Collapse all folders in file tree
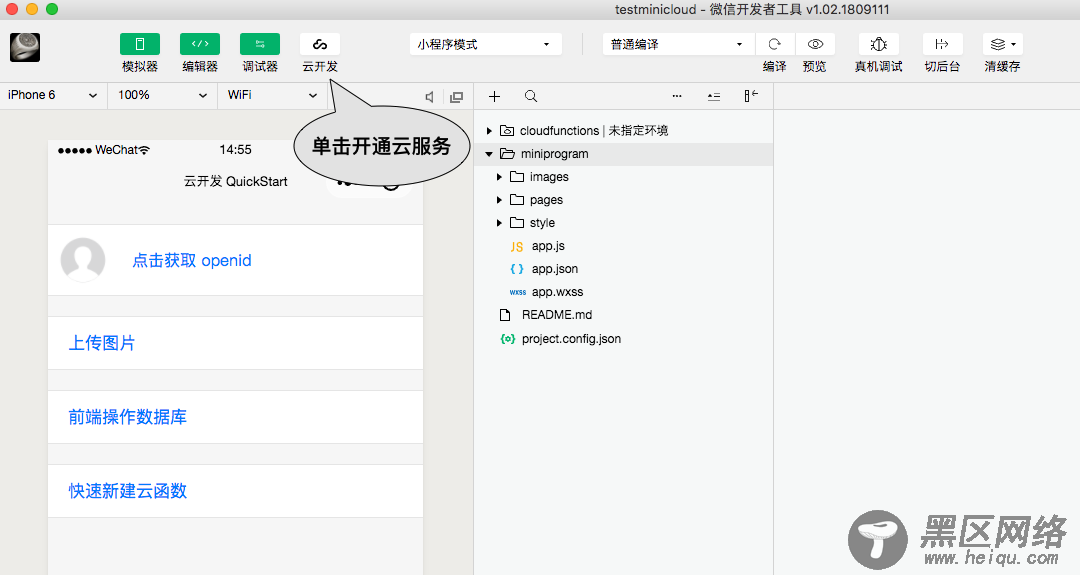The width and height of the screenshot is (1080, 575). [714, 96]
